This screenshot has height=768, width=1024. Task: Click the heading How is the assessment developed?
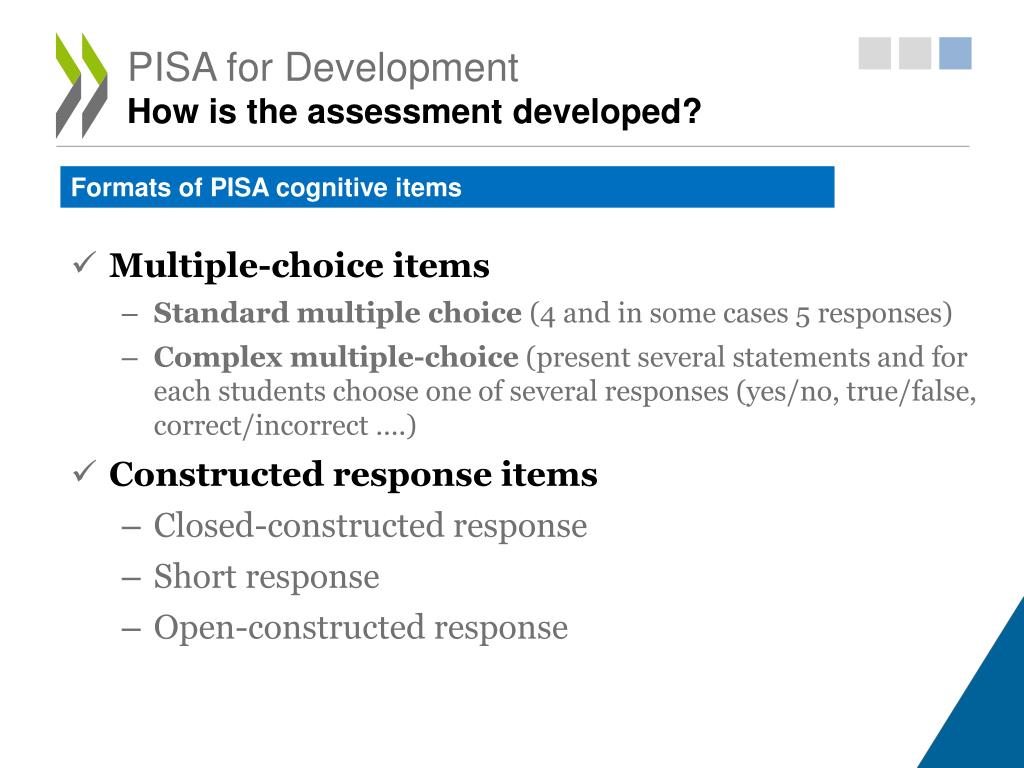414,111
